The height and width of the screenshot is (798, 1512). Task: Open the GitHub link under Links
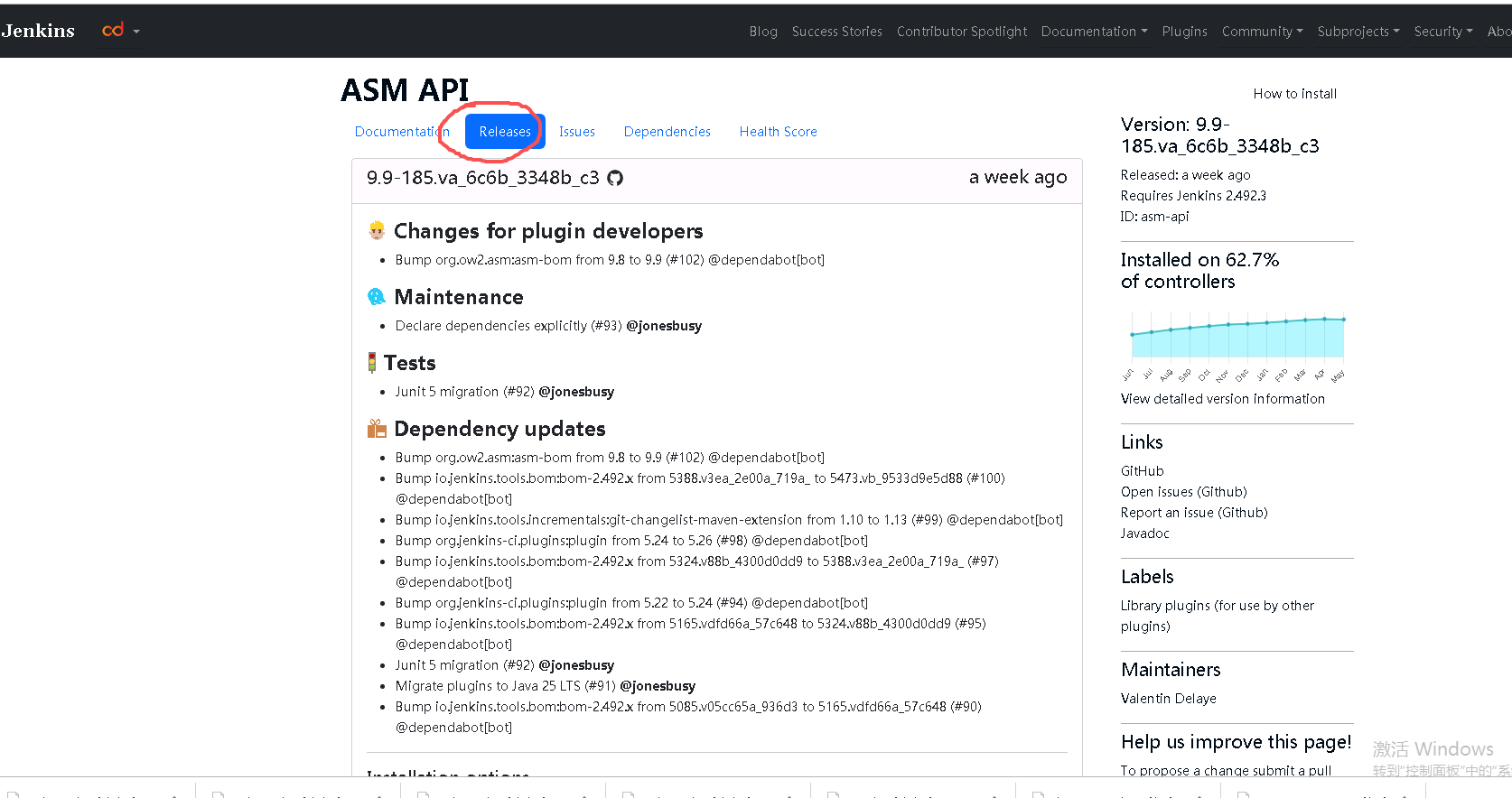tap(1142, 471)
